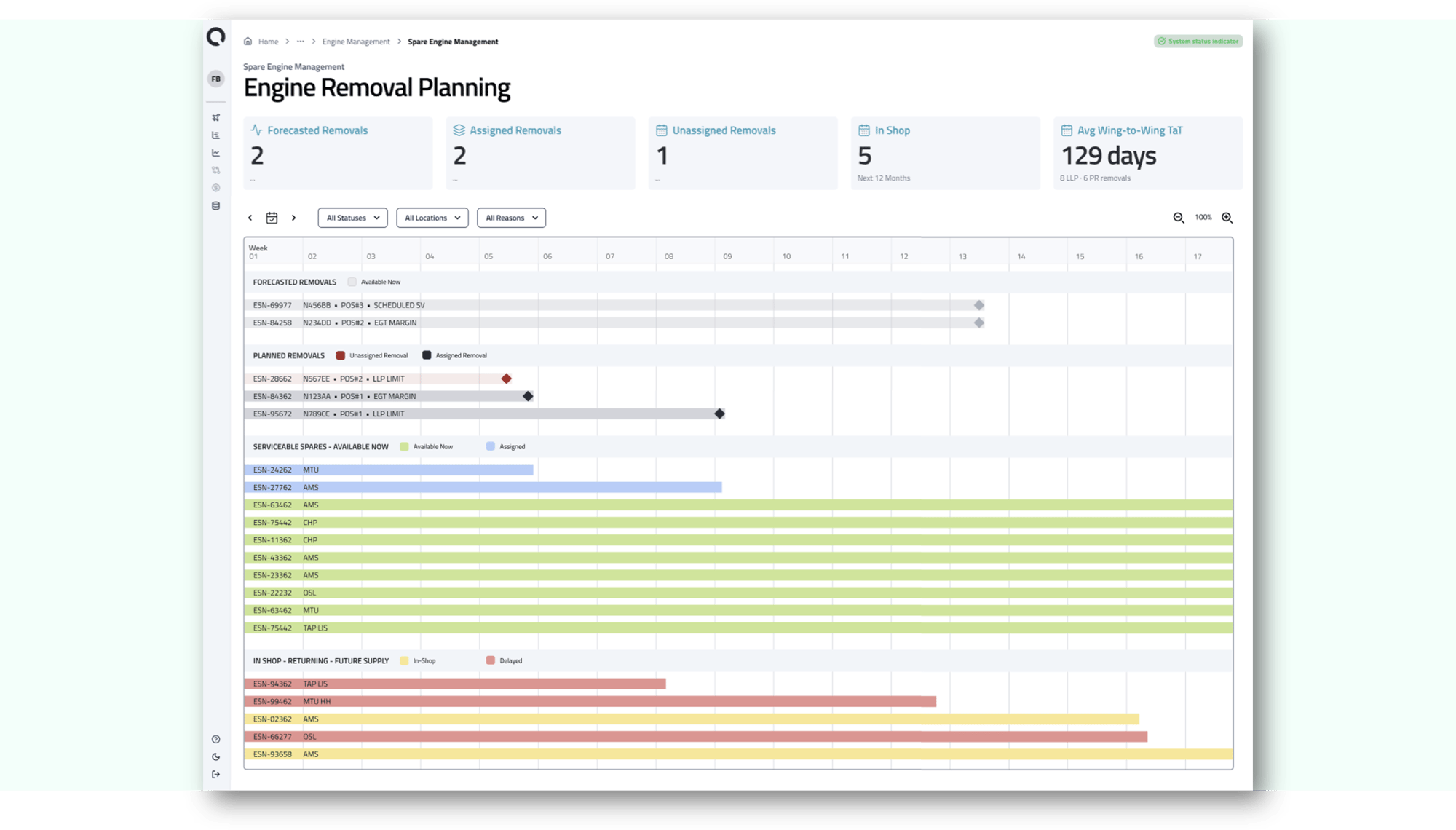Expand the All Locations dropdown
This screenshot has height=830, width=1456.
point(432,218)
